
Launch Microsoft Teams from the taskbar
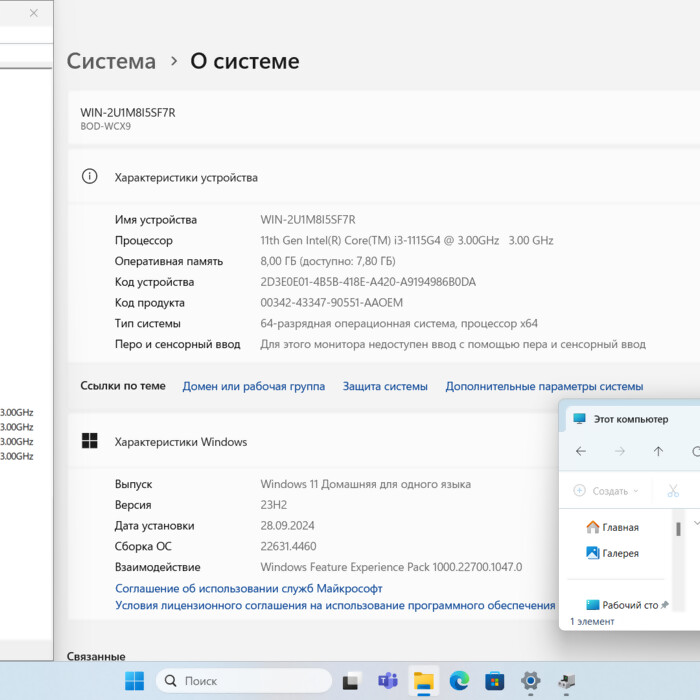coord(388,681)
